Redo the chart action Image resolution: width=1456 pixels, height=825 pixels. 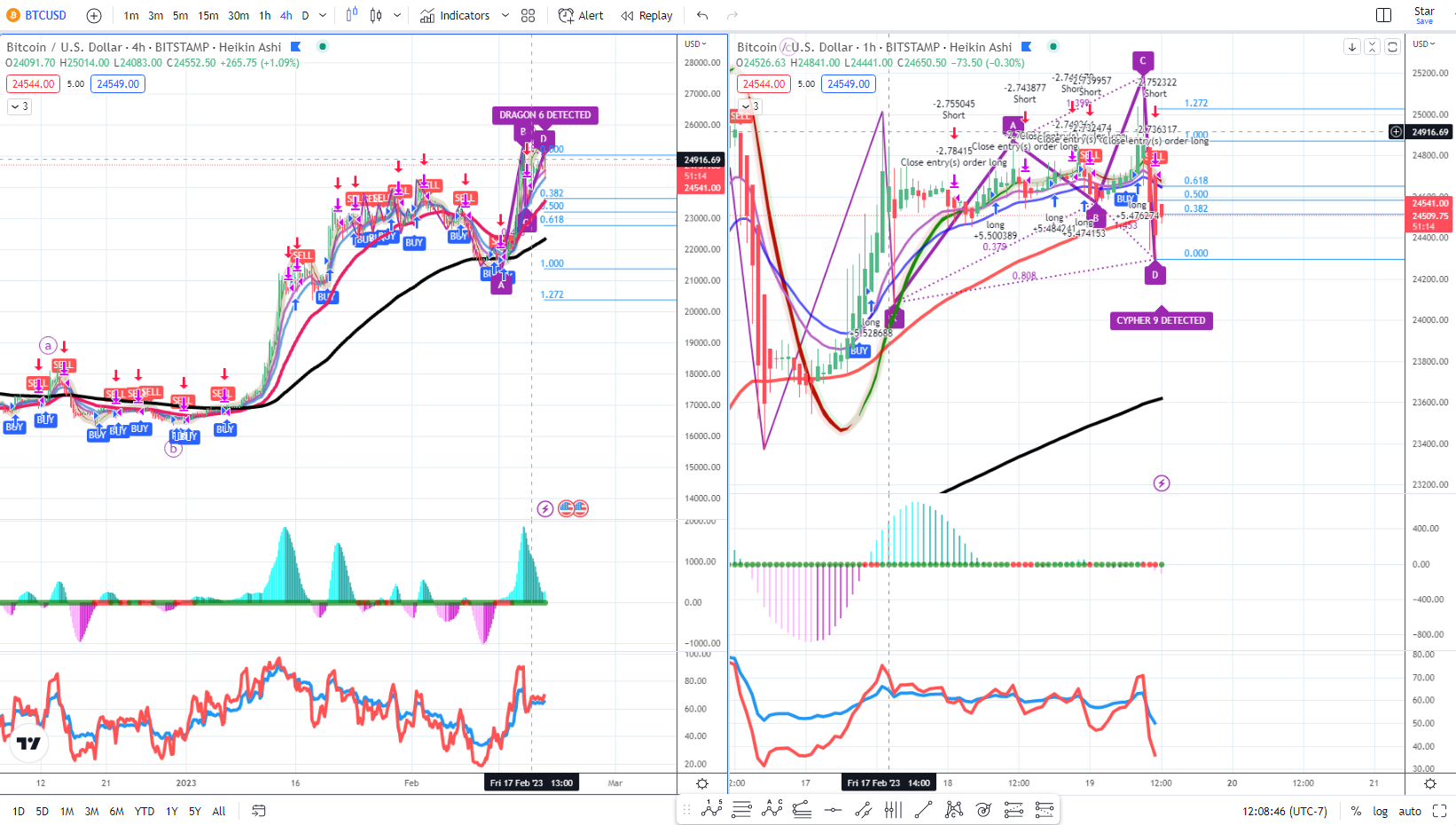(x=732, y=15)
